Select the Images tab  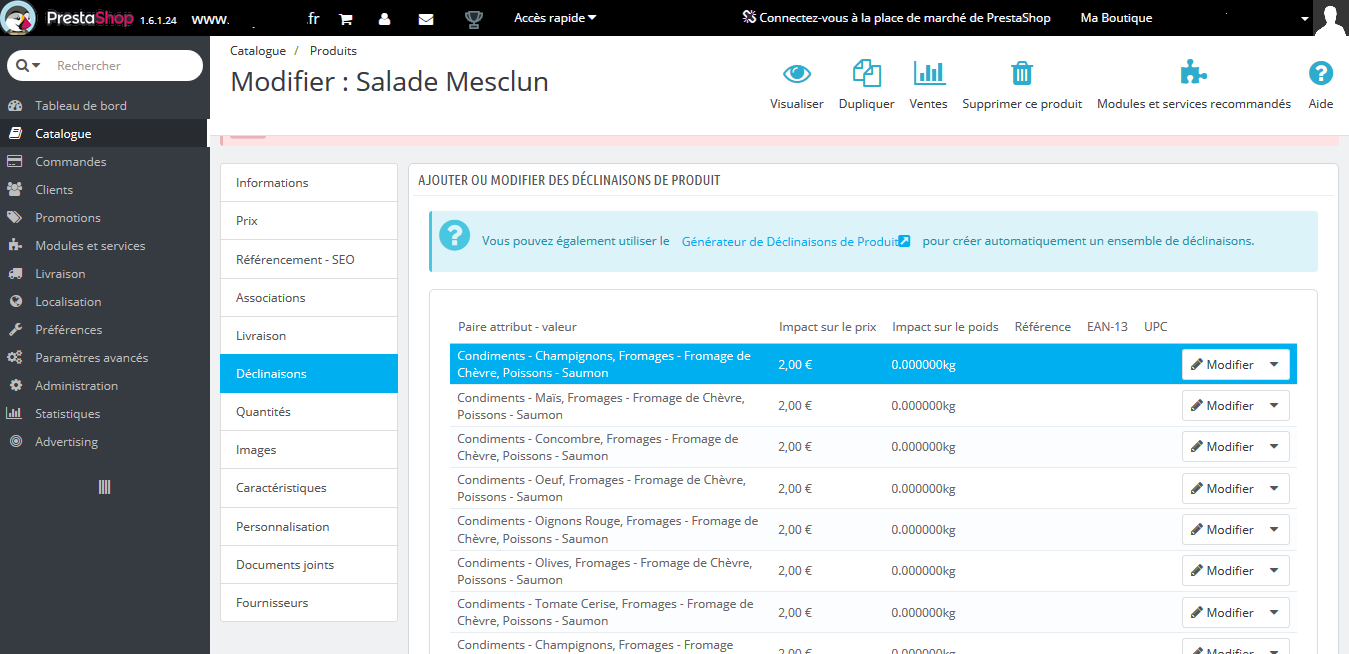pos(309,450)
